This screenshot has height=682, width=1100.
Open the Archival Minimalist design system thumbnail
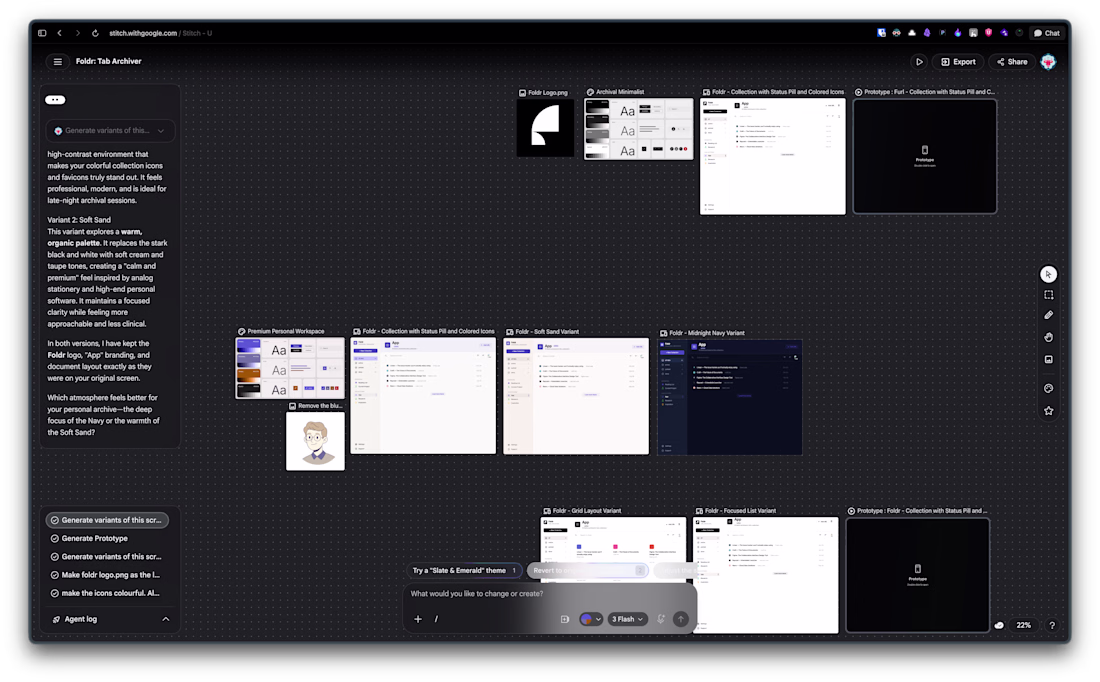click(x=638, y=129)
